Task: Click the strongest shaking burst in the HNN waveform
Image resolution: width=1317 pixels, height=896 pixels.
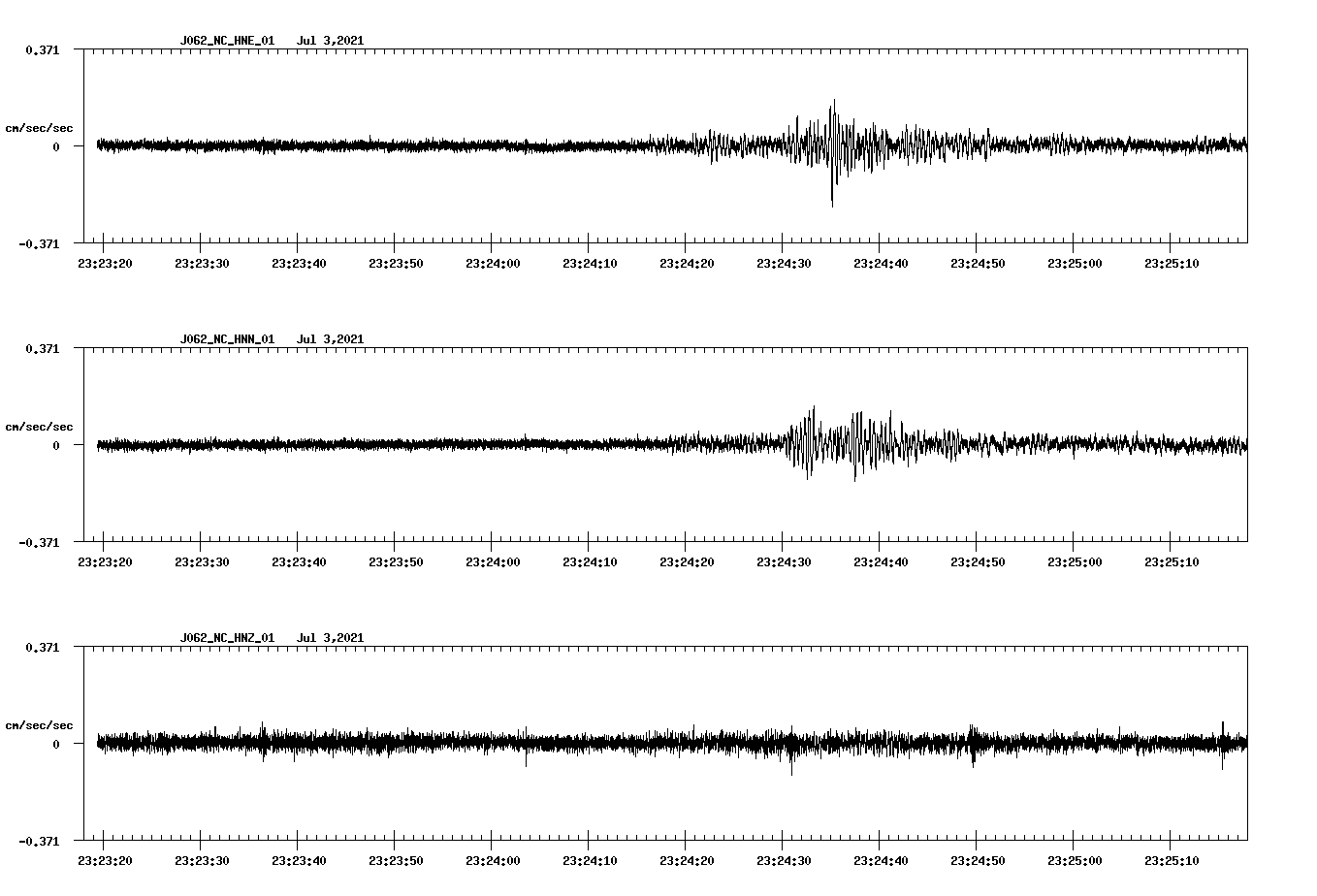Action: tap(810, 442)
